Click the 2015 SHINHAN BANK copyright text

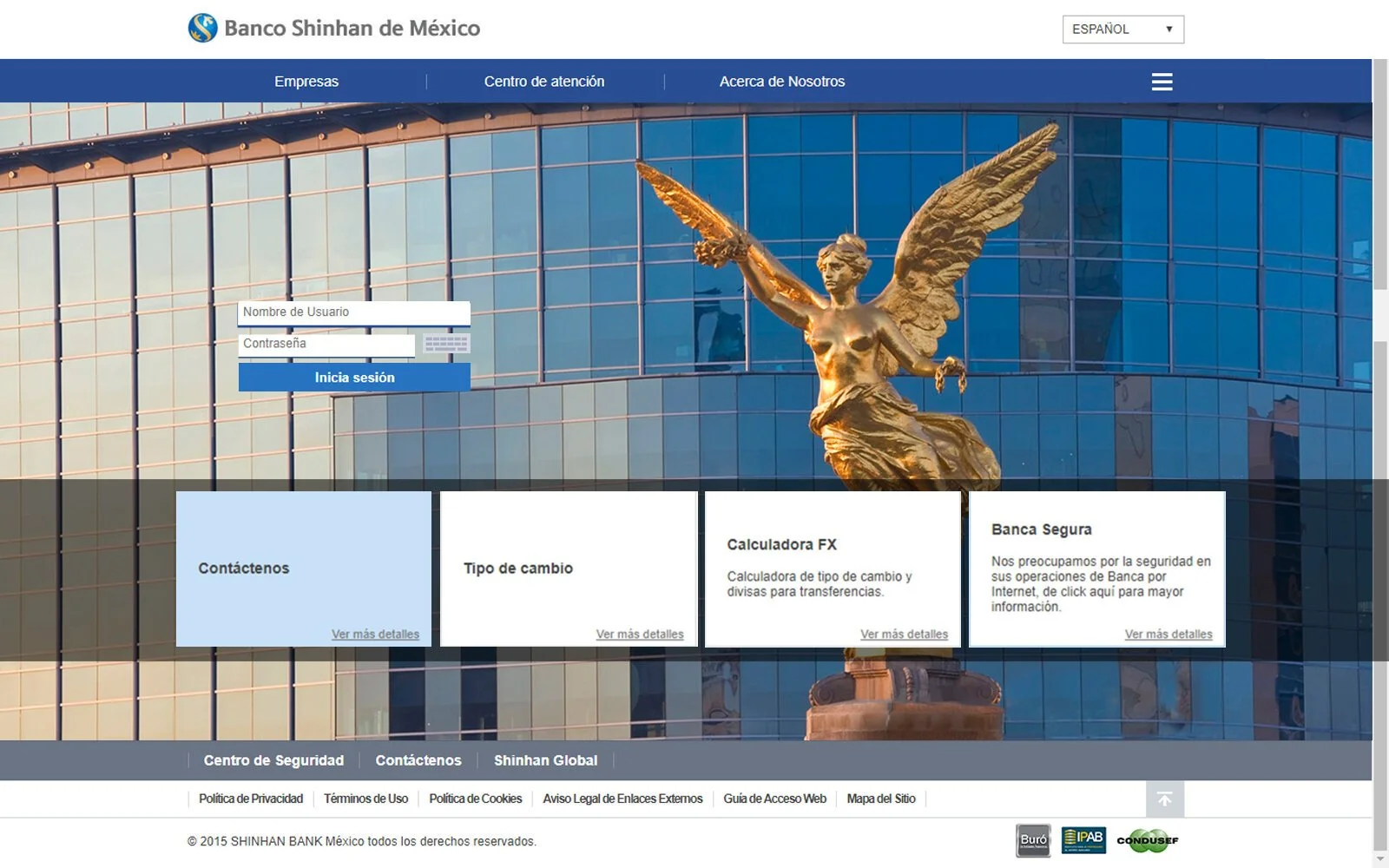pos(362,841)
